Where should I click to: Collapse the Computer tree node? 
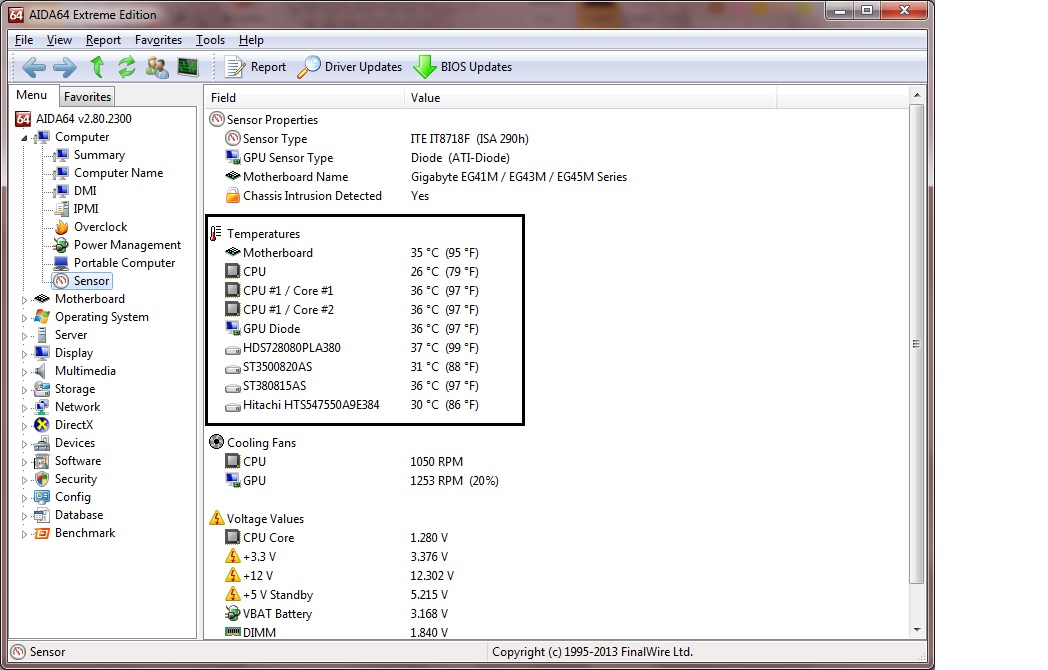click(25, 138)
